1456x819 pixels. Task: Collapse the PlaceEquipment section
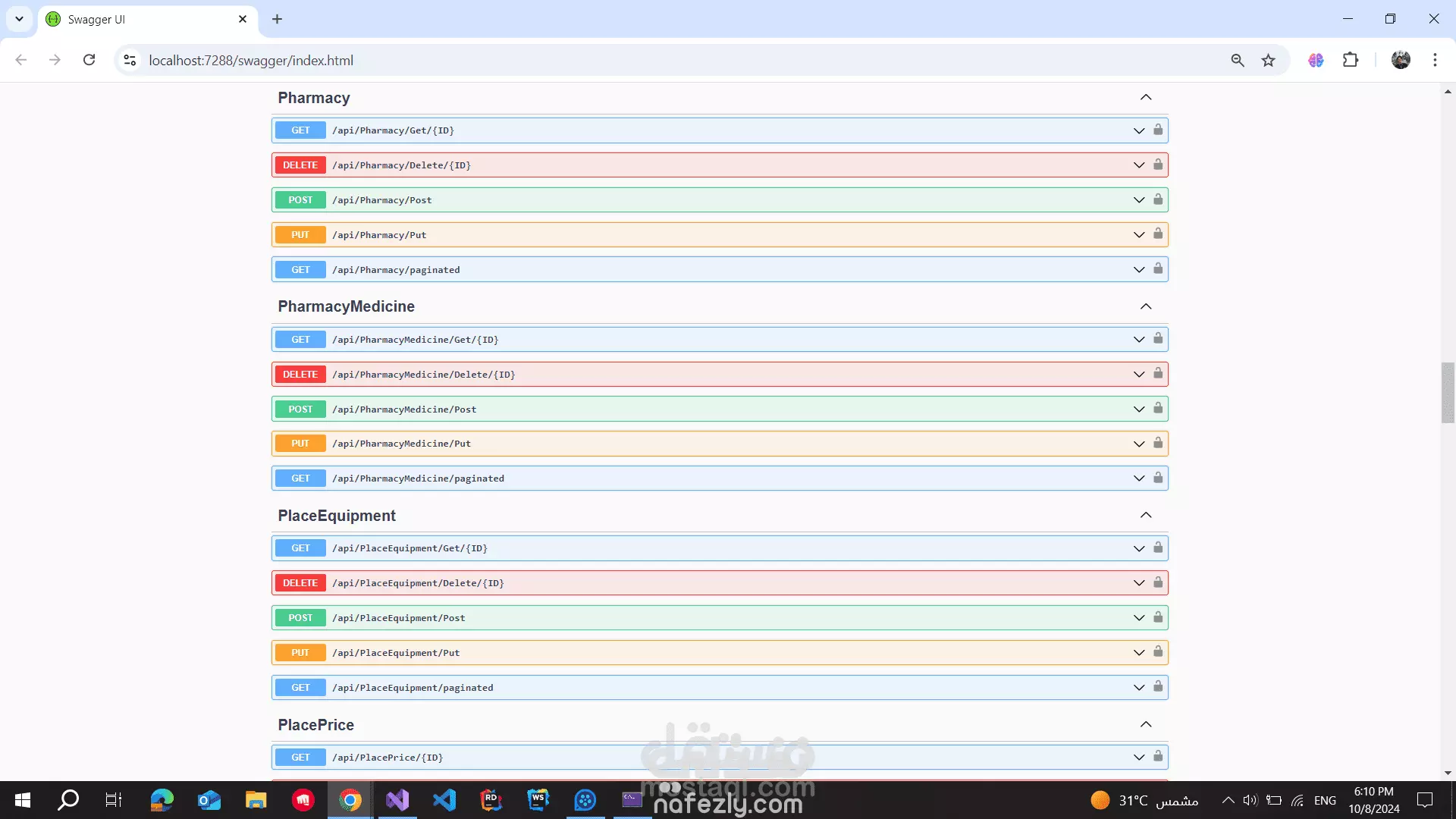pos(1146,515)
